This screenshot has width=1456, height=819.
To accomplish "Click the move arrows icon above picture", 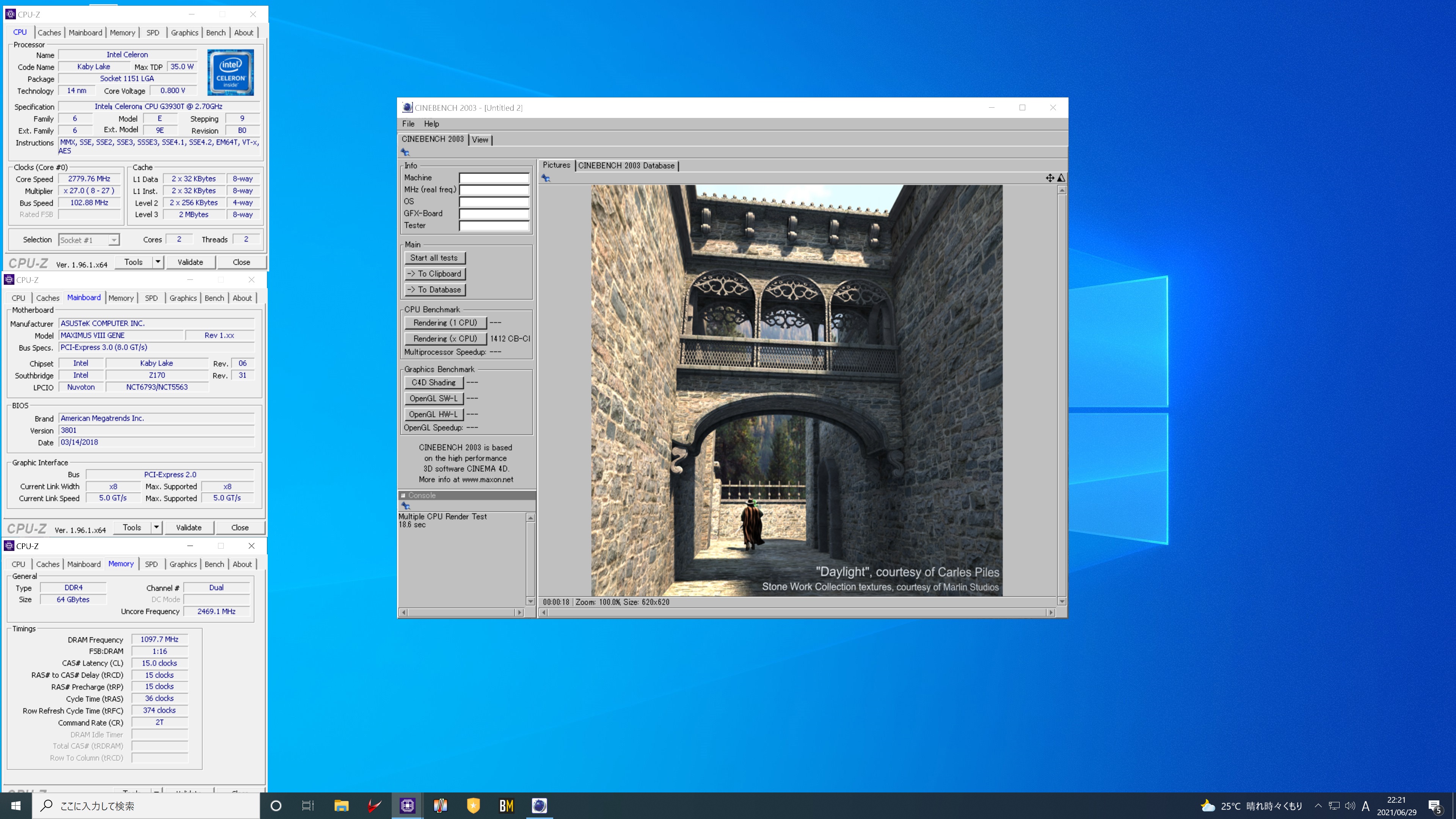I will coord(1050,178).
